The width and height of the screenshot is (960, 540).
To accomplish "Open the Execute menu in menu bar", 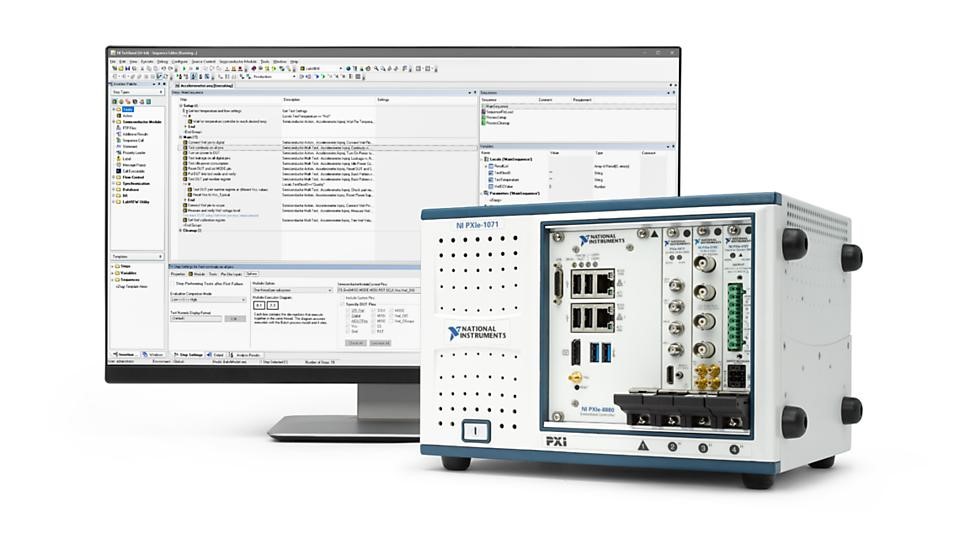I will pyautogui.click(x=147, y=62).
